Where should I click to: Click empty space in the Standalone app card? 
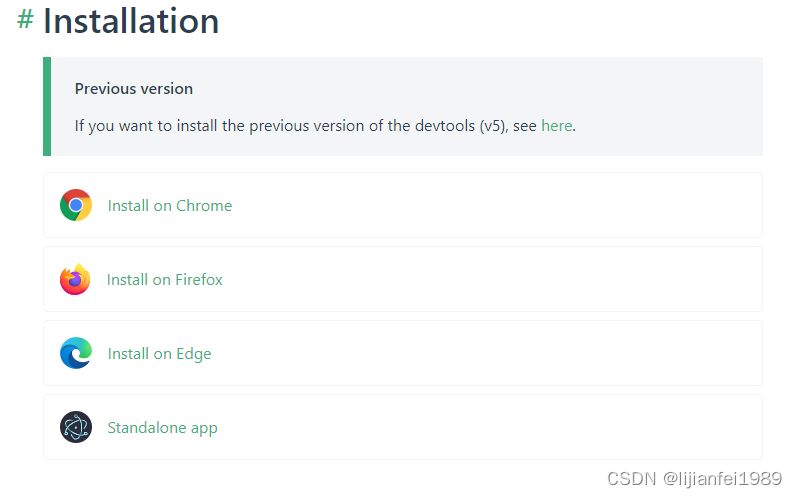coord(500,428)
